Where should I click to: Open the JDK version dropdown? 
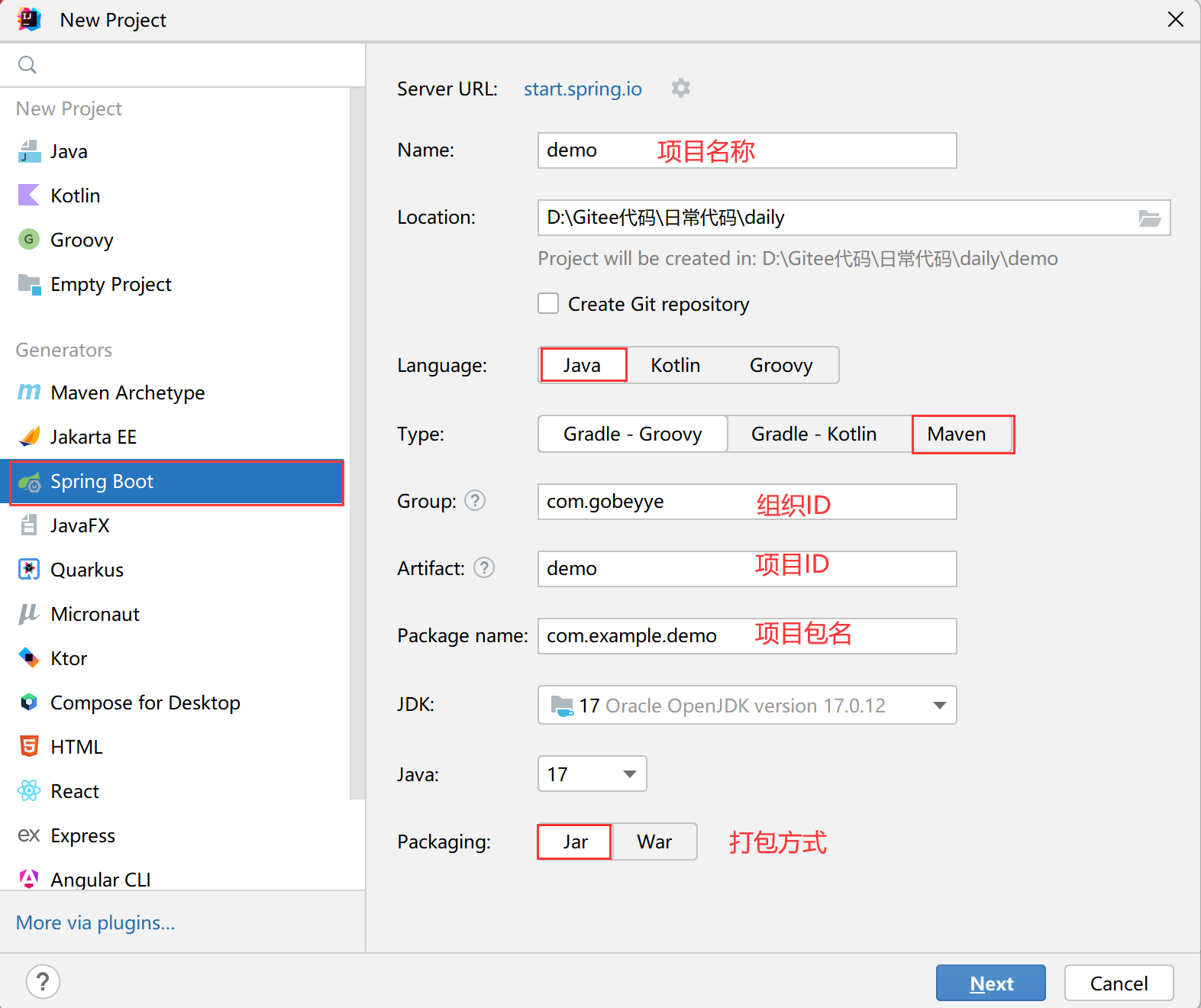pos(747,705)
